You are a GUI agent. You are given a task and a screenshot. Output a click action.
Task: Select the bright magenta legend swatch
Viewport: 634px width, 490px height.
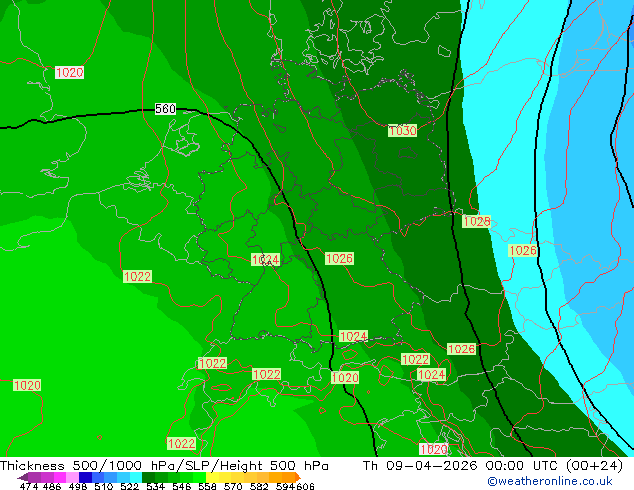point(60,477)
